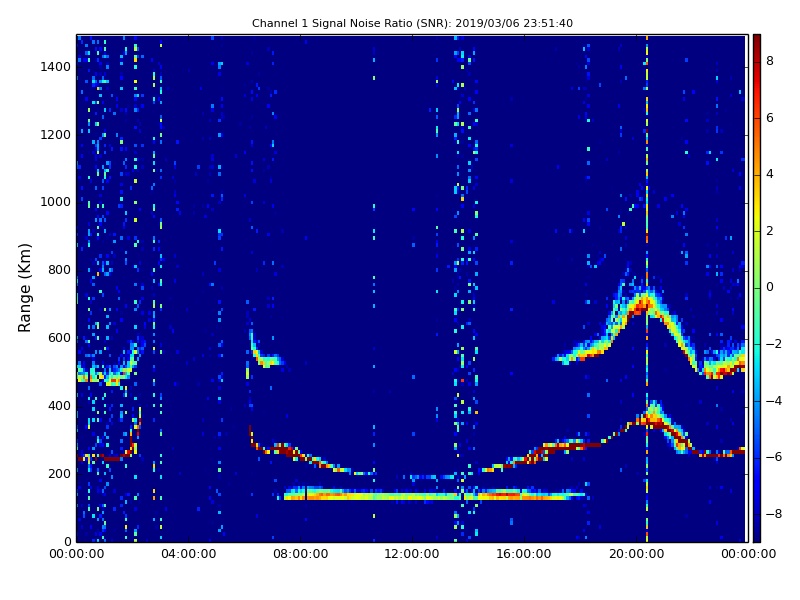Click the x-axis tick label 04:00:00

click(x=189, y=554)
